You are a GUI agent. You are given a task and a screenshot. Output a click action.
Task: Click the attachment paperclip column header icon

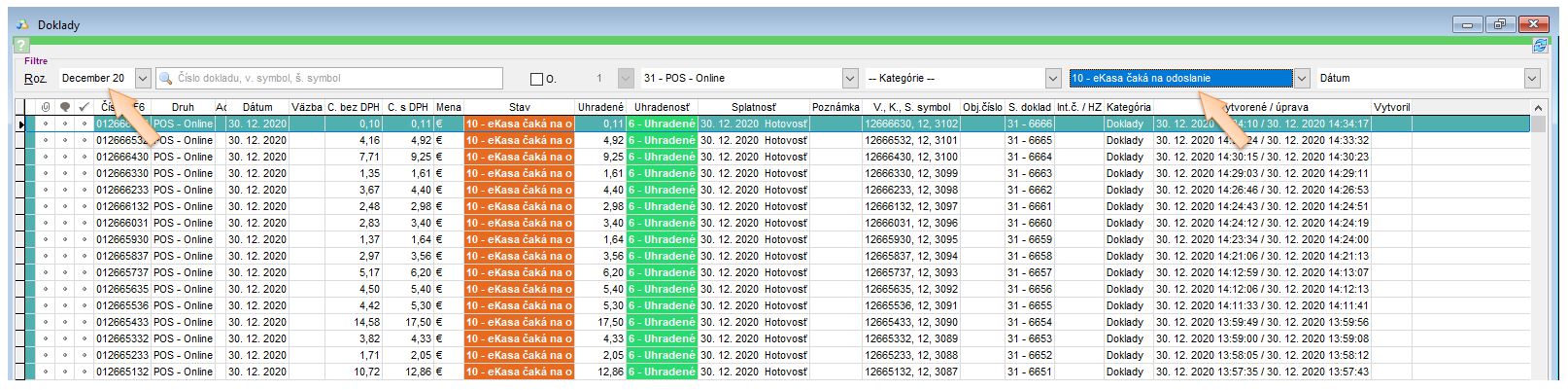coord(45,107)
